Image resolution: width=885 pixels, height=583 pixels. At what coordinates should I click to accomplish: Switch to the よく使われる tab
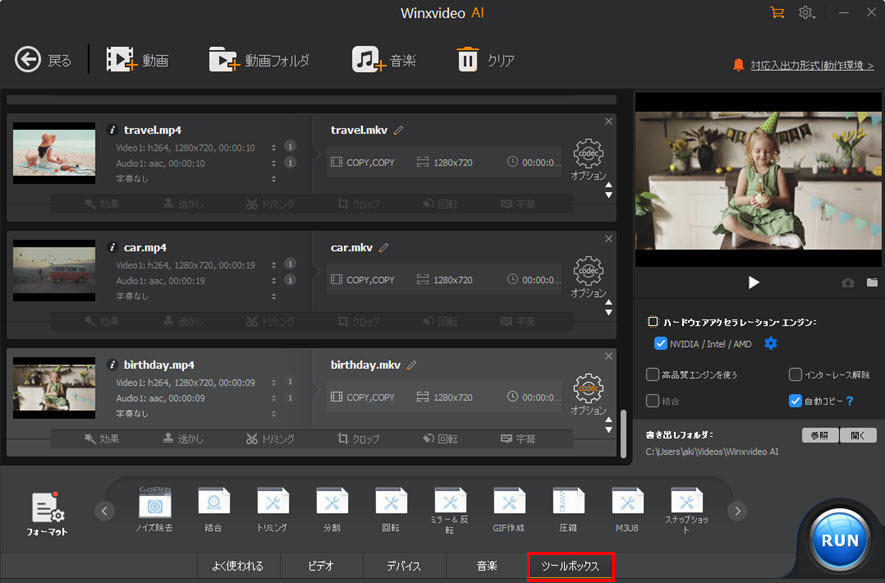pos(238,566)
